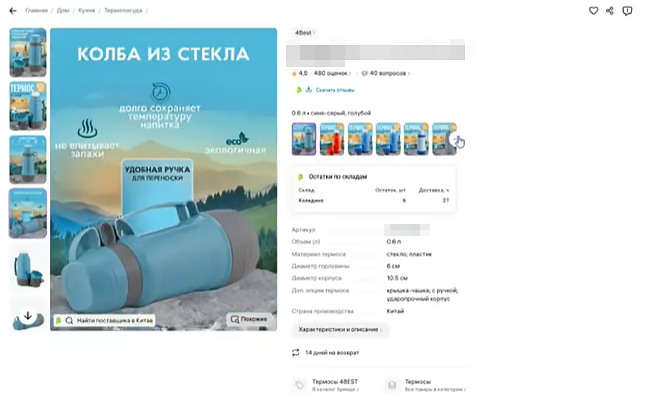Click the 0.6 л volume value

tap(394, 242)
